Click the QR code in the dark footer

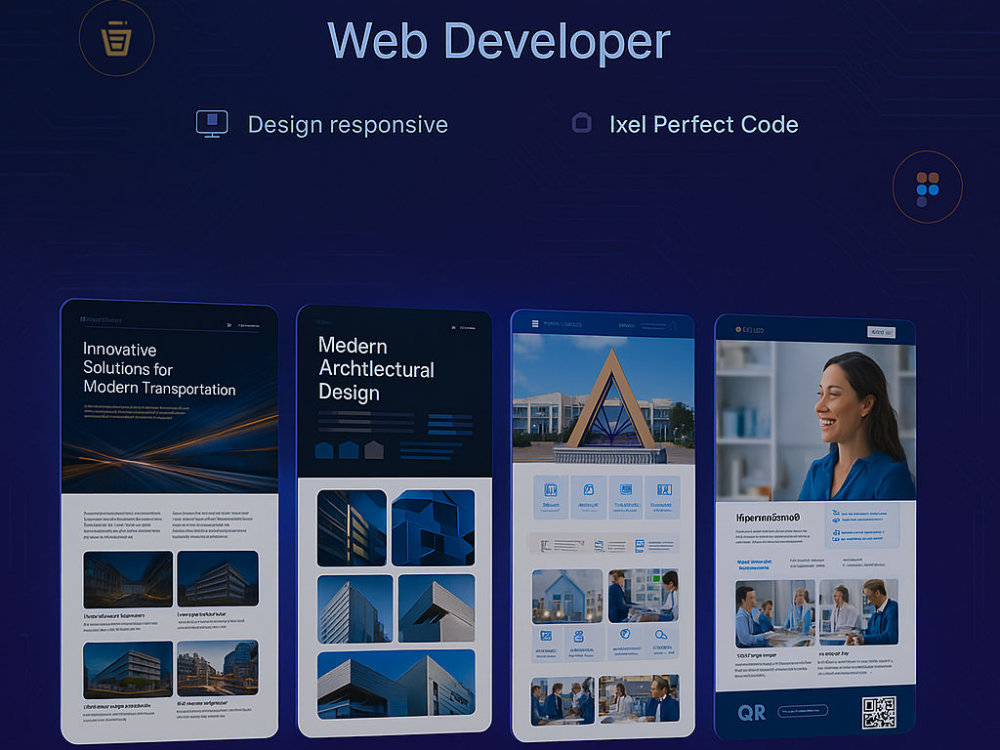[x=879, y=712]
